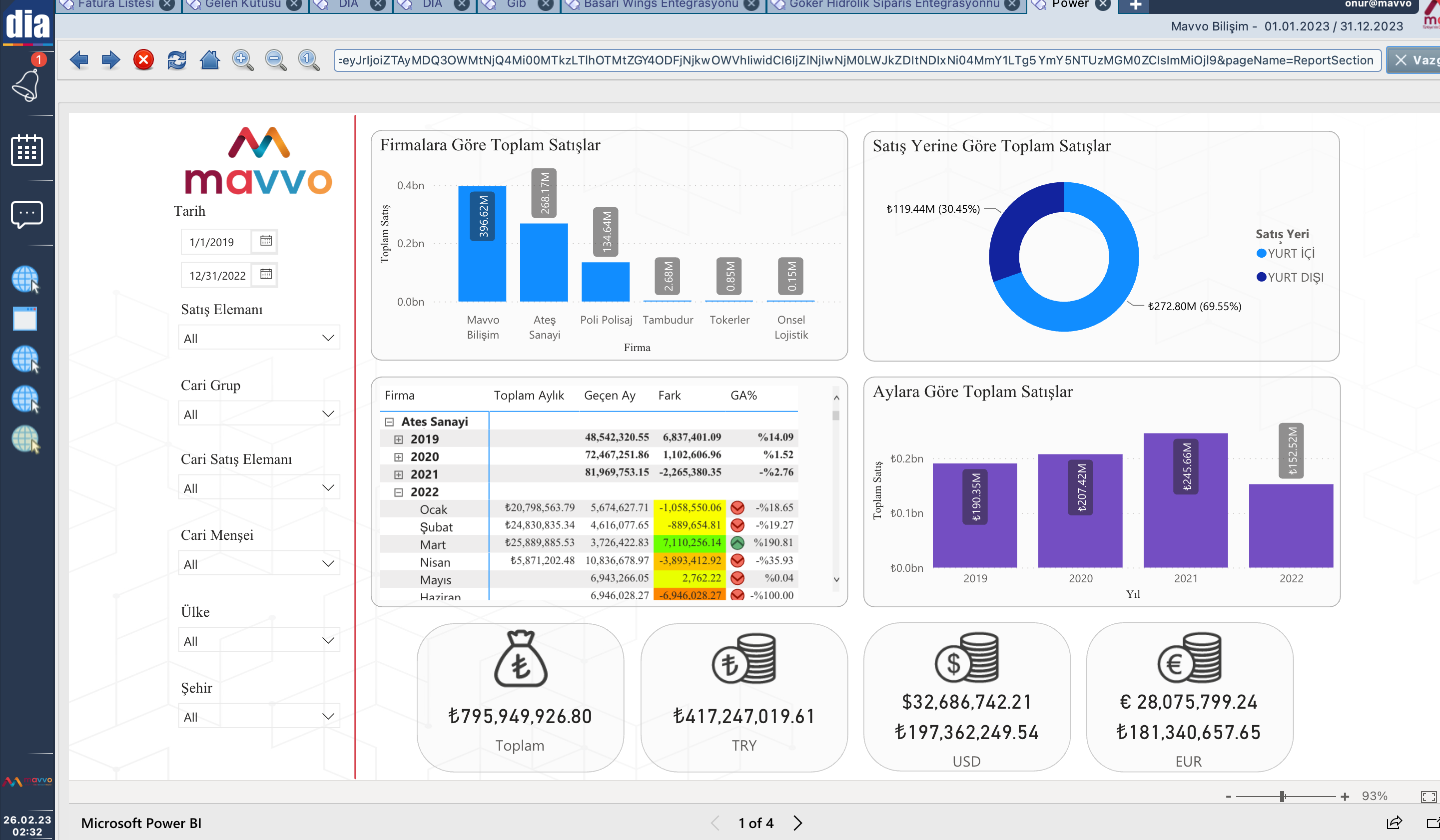
Task: Open the Cari Grup dropdown
Action: click(259, 414)
